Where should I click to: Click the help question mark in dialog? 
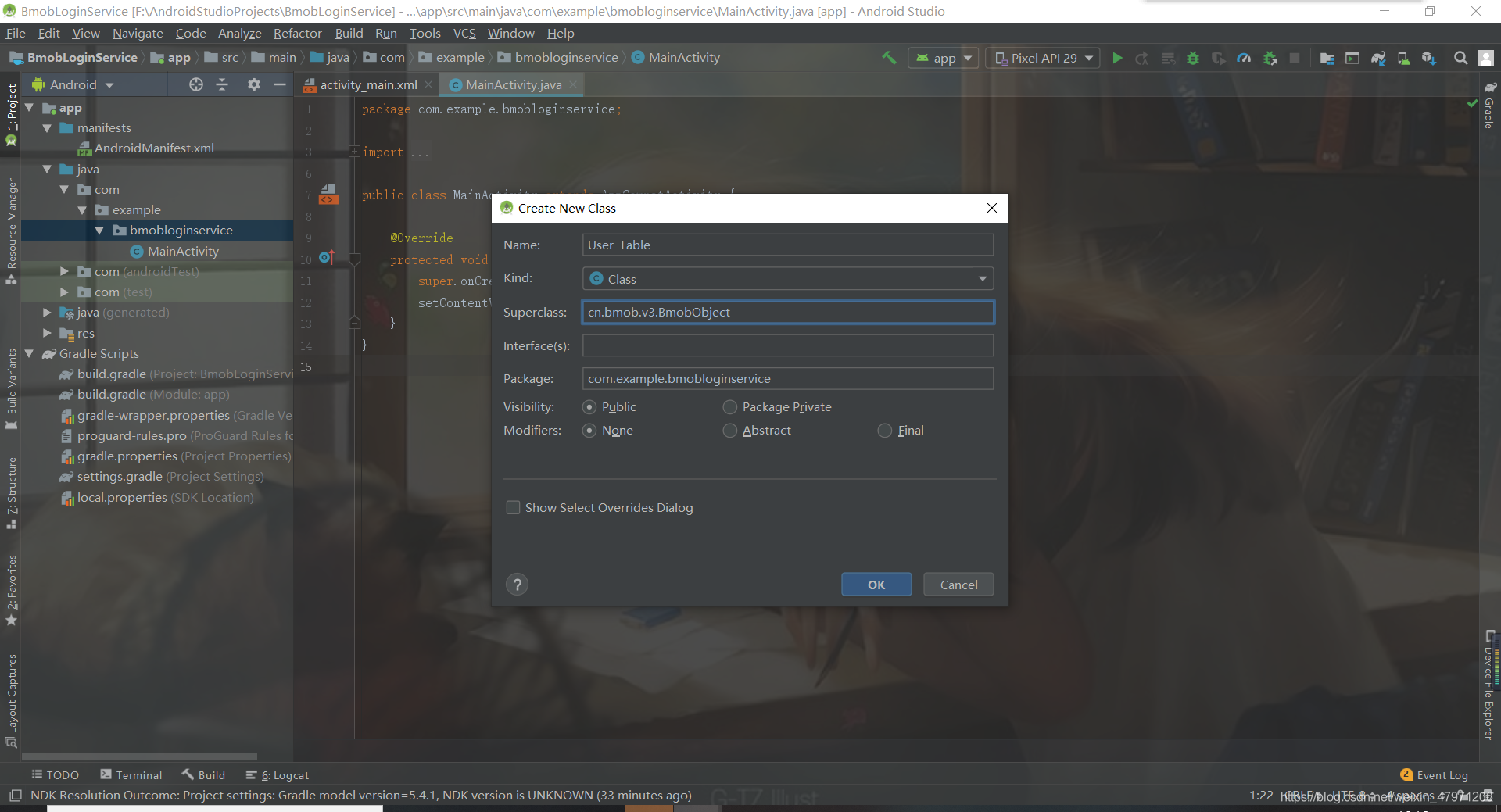coord(517,585)
